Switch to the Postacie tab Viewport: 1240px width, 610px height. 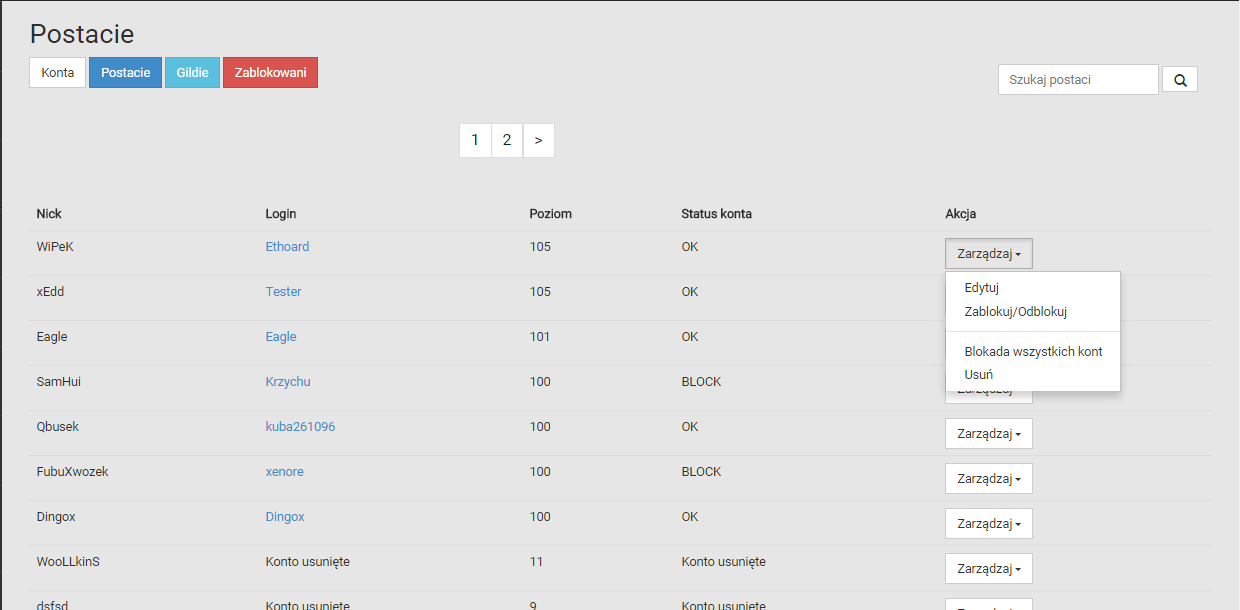click(125, 73)
